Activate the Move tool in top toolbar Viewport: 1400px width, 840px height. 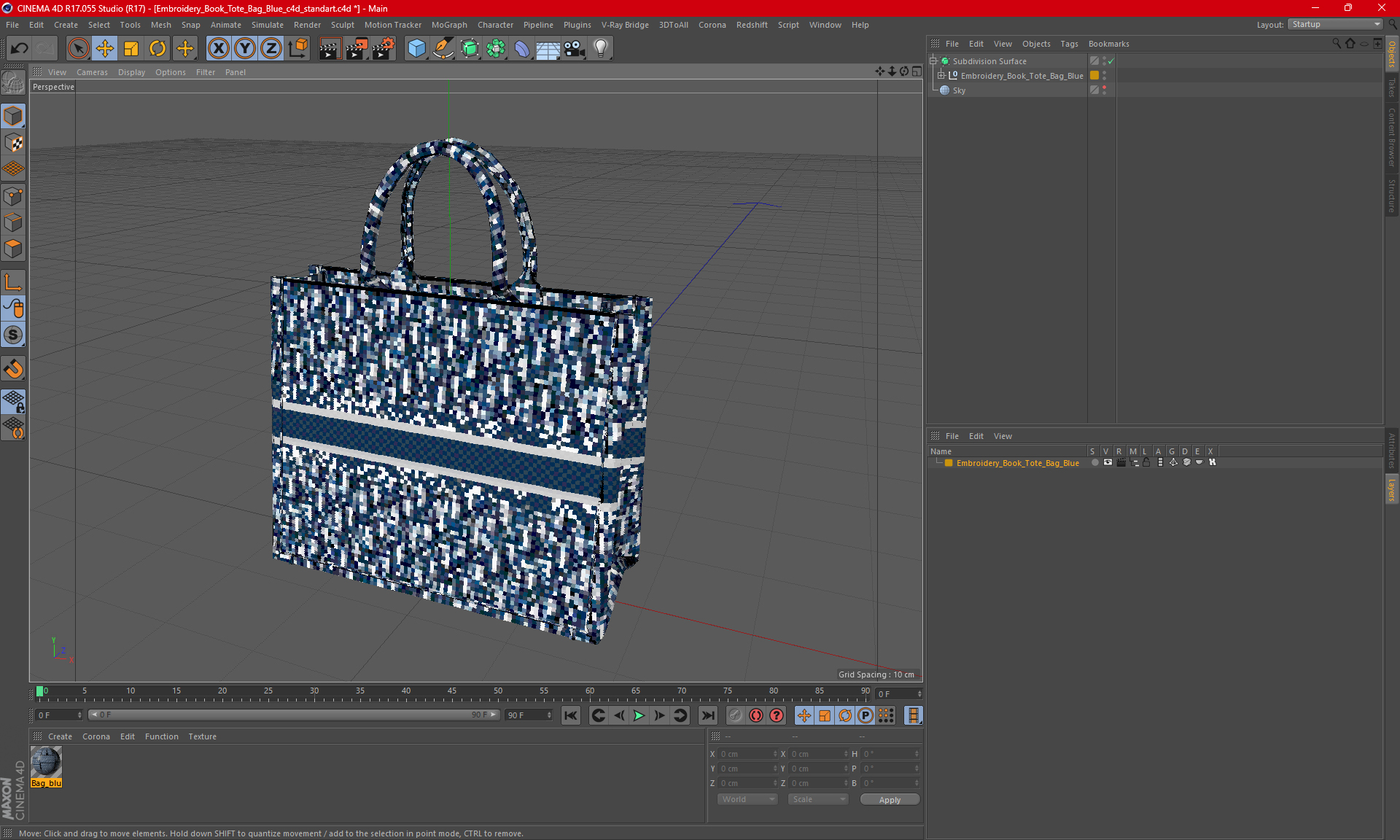pyautogui.click(x=105, y=49)
